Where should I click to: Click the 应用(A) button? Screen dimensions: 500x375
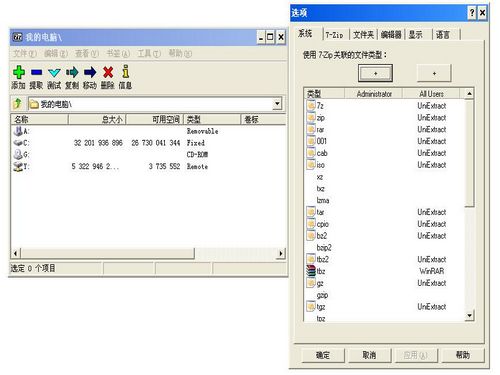tap(416, 355)
